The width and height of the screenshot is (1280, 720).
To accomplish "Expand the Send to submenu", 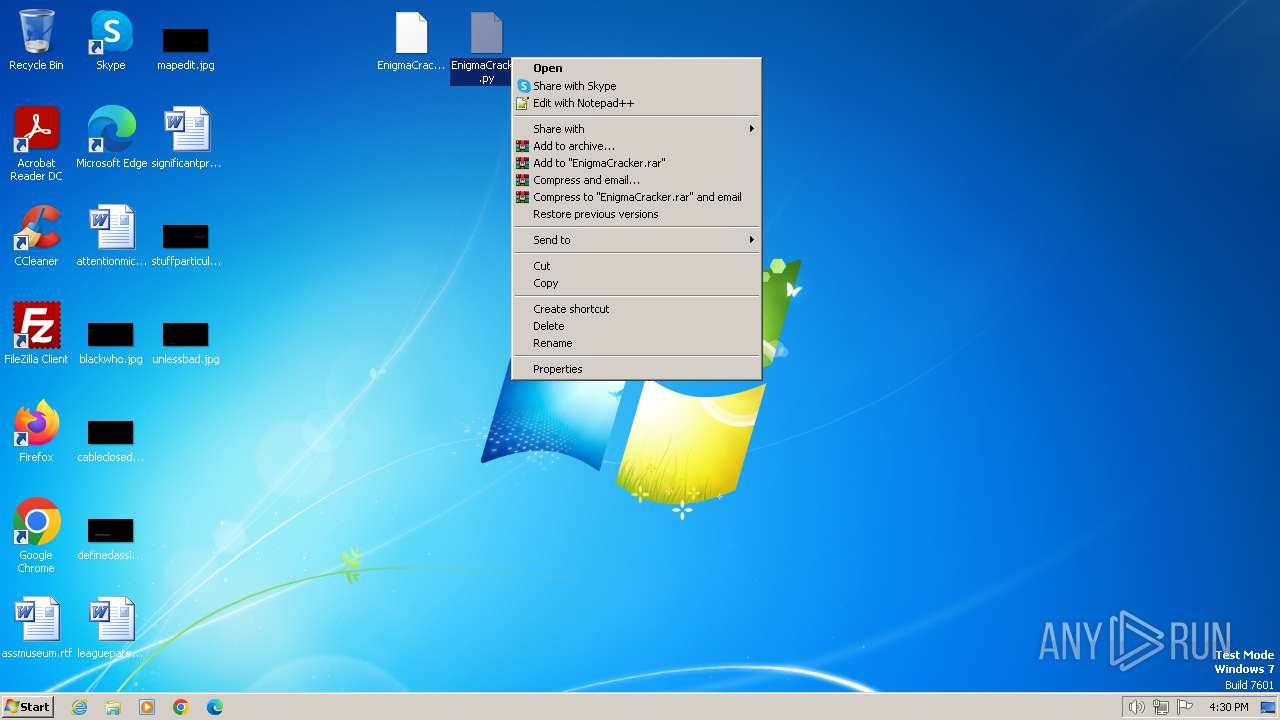I will (637, 240).
